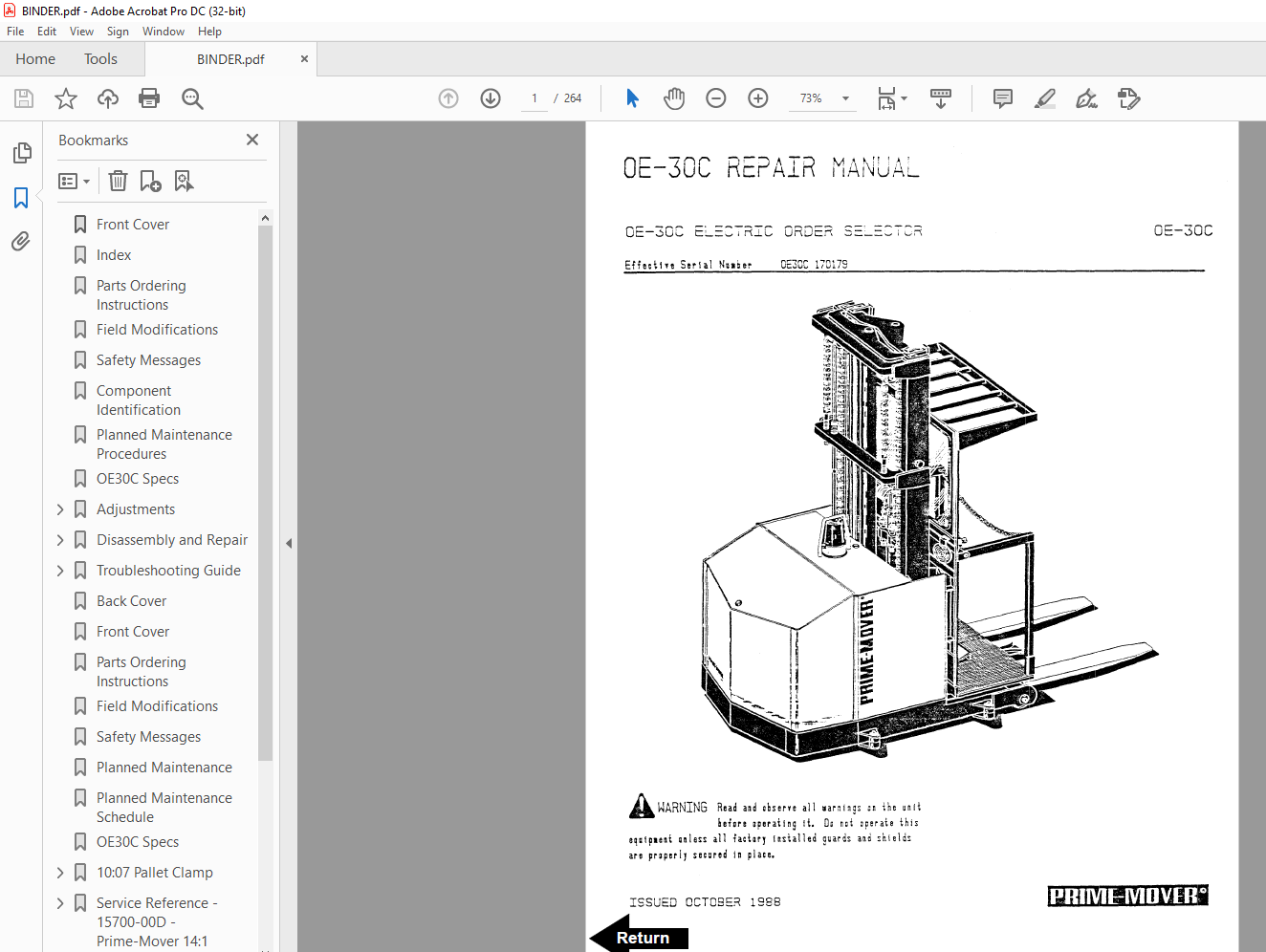Screen dimensions: 1266x952
Task: Open the Planned Maintenance Procedures bookmark
Action: [164, 444]
